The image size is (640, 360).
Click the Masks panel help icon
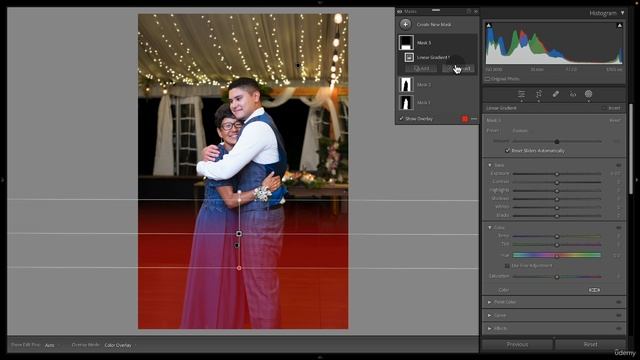point(469,11)
